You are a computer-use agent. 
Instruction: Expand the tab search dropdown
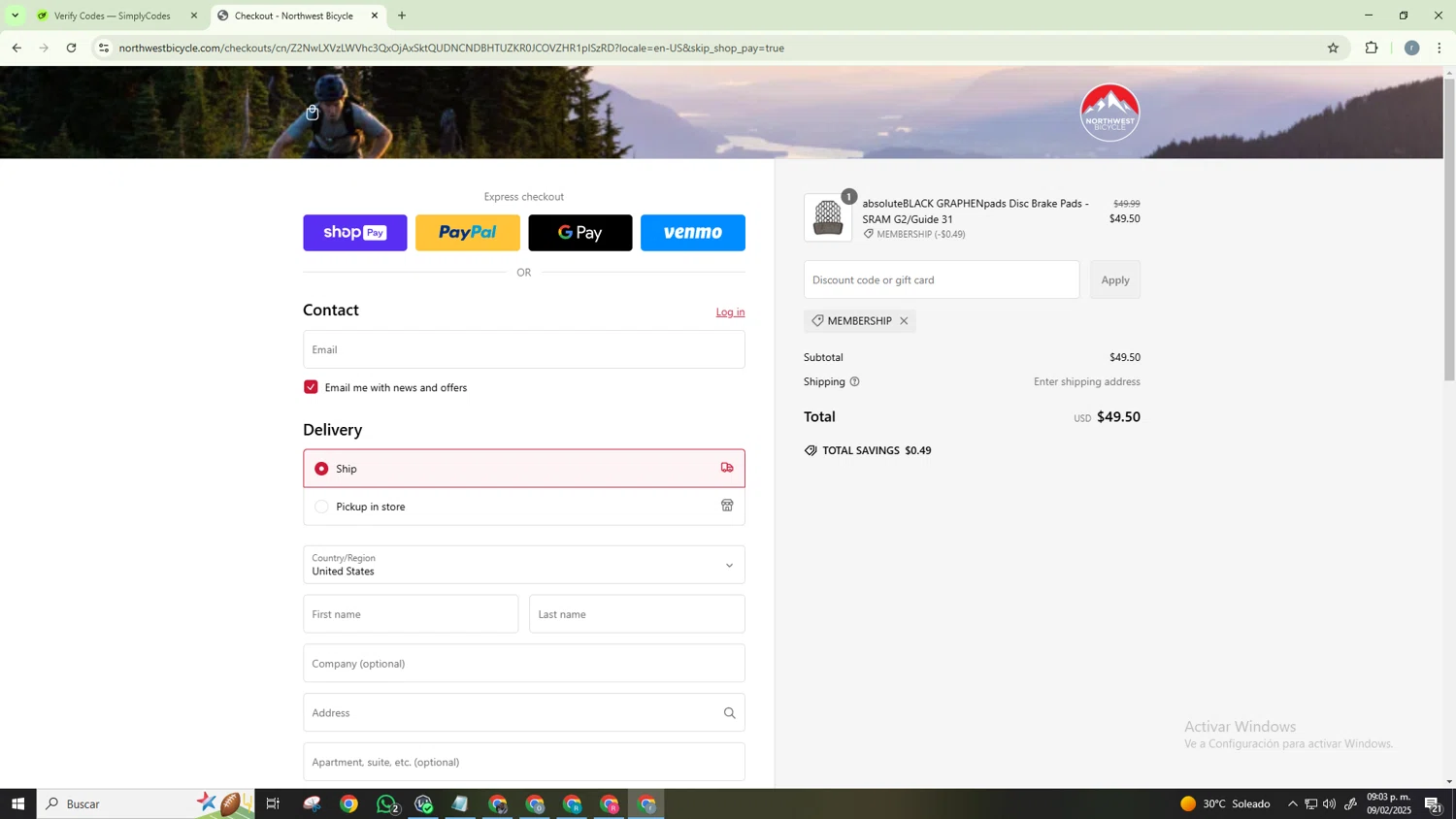[15, 16]
